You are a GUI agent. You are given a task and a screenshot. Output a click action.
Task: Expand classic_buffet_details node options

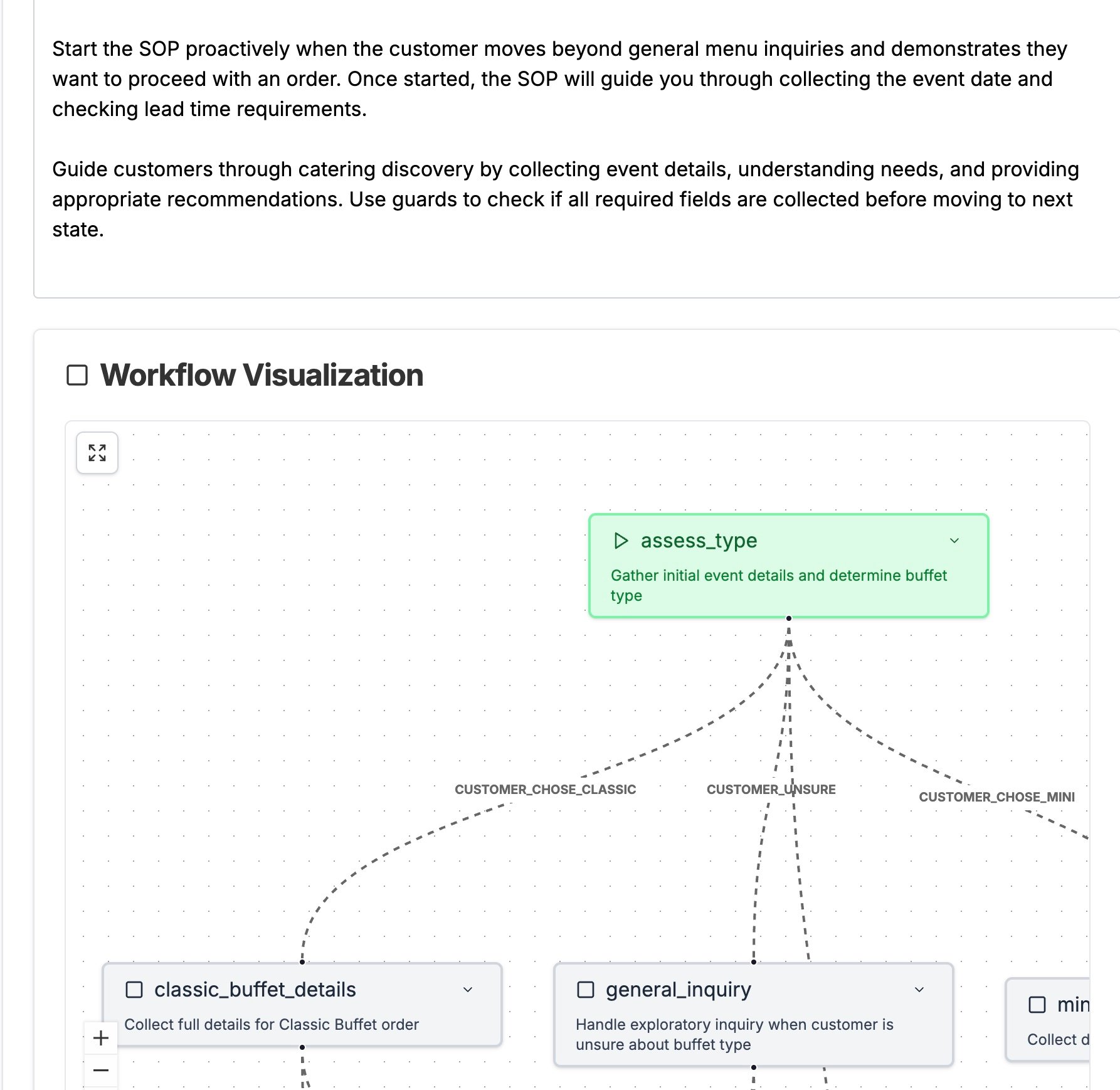coord(467,990)
